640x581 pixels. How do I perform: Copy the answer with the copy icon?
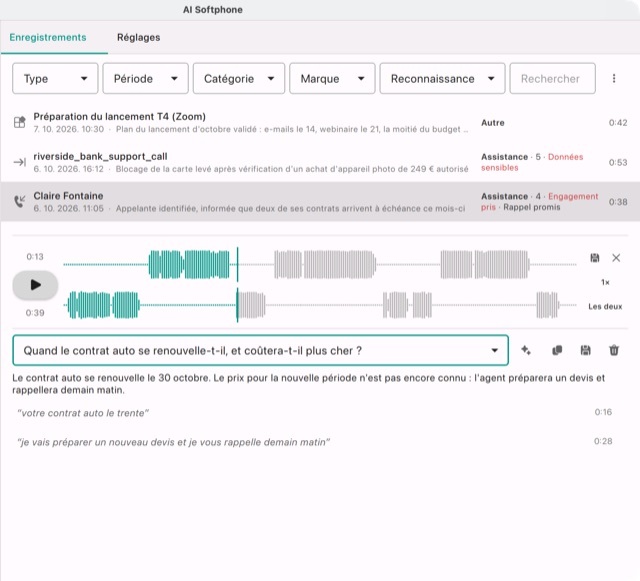coord(557,350)
